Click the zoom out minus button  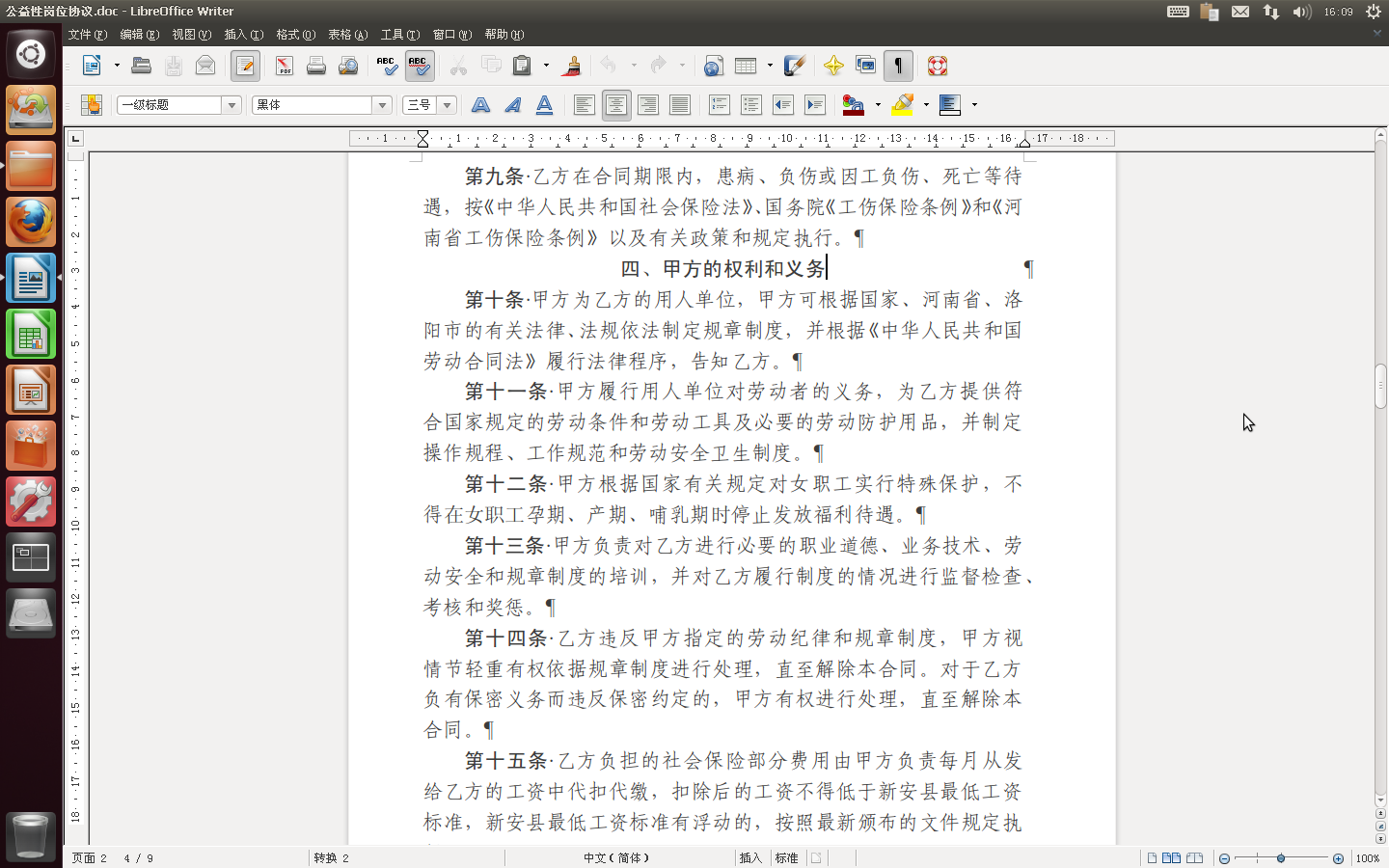pos(1224,858)
